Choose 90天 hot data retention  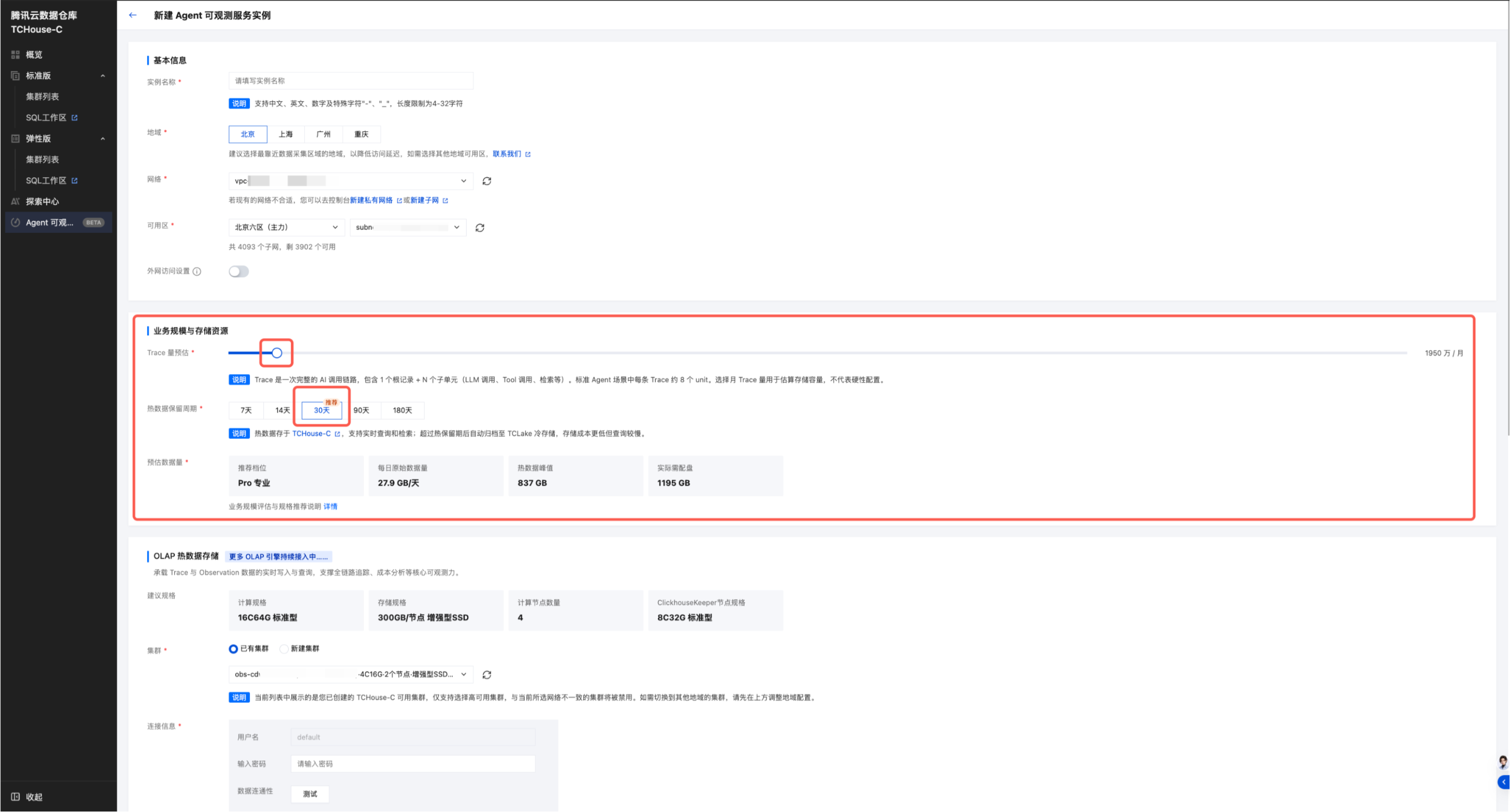[361, 411]
